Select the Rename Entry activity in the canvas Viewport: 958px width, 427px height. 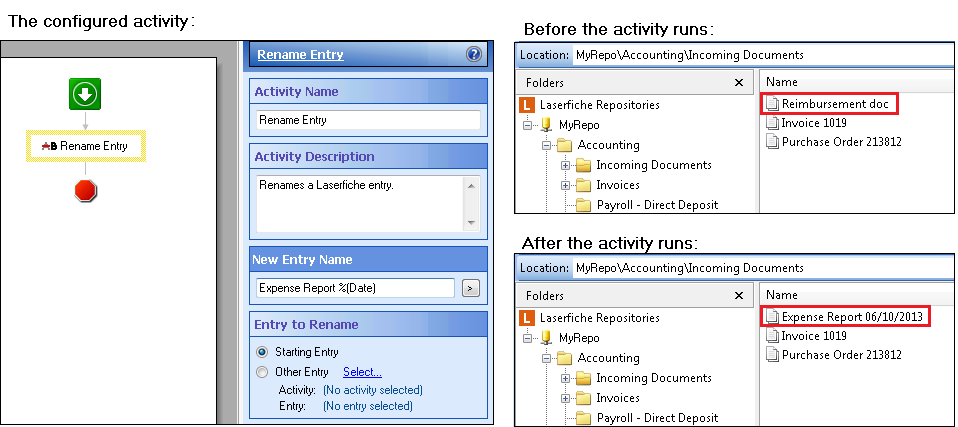[86, 146]
